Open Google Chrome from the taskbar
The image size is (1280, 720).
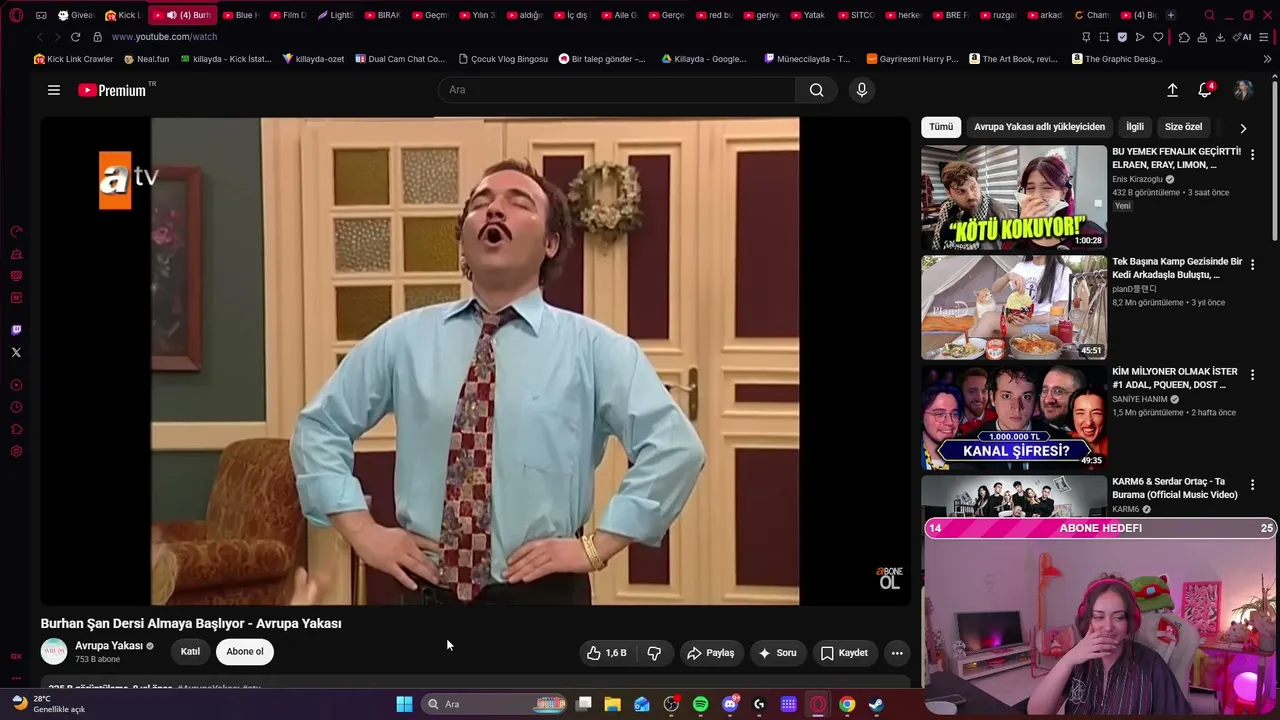[847, 704]
